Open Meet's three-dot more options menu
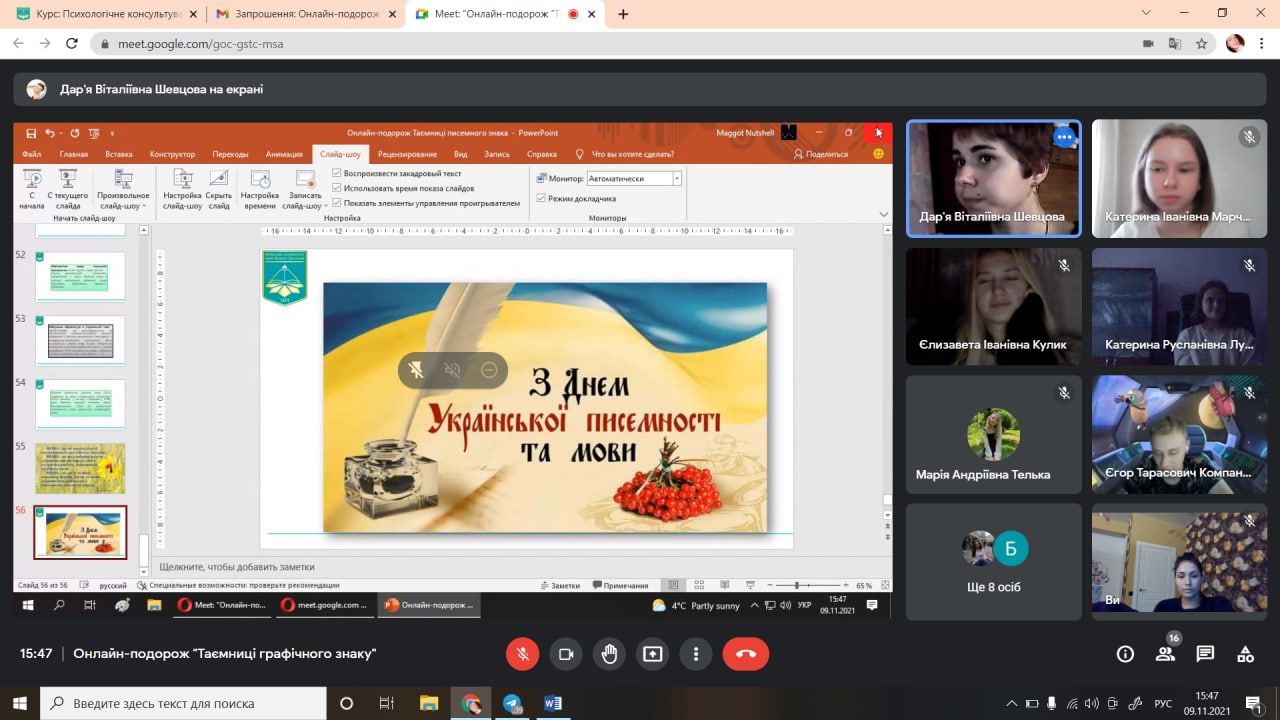This screenshot has height=720, width=1280. [x=696, y=654]
